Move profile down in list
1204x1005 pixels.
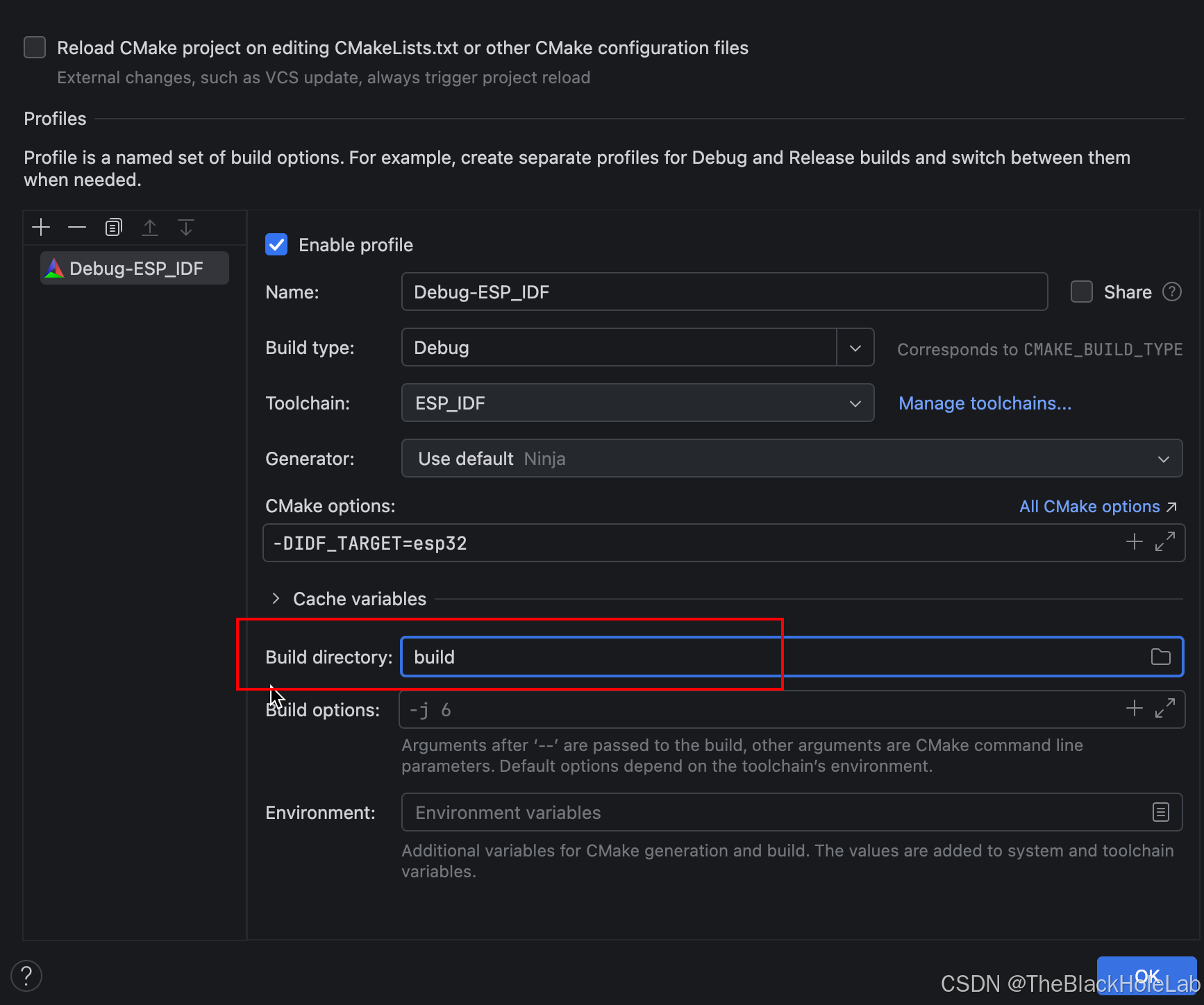click(x=186, y=228)
